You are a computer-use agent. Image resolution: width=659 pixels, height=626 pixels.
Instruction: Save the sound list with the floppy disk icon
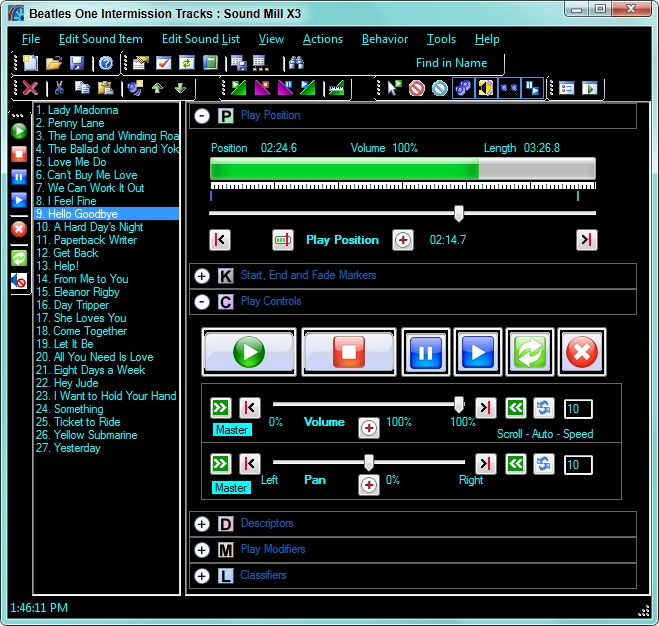77,63
